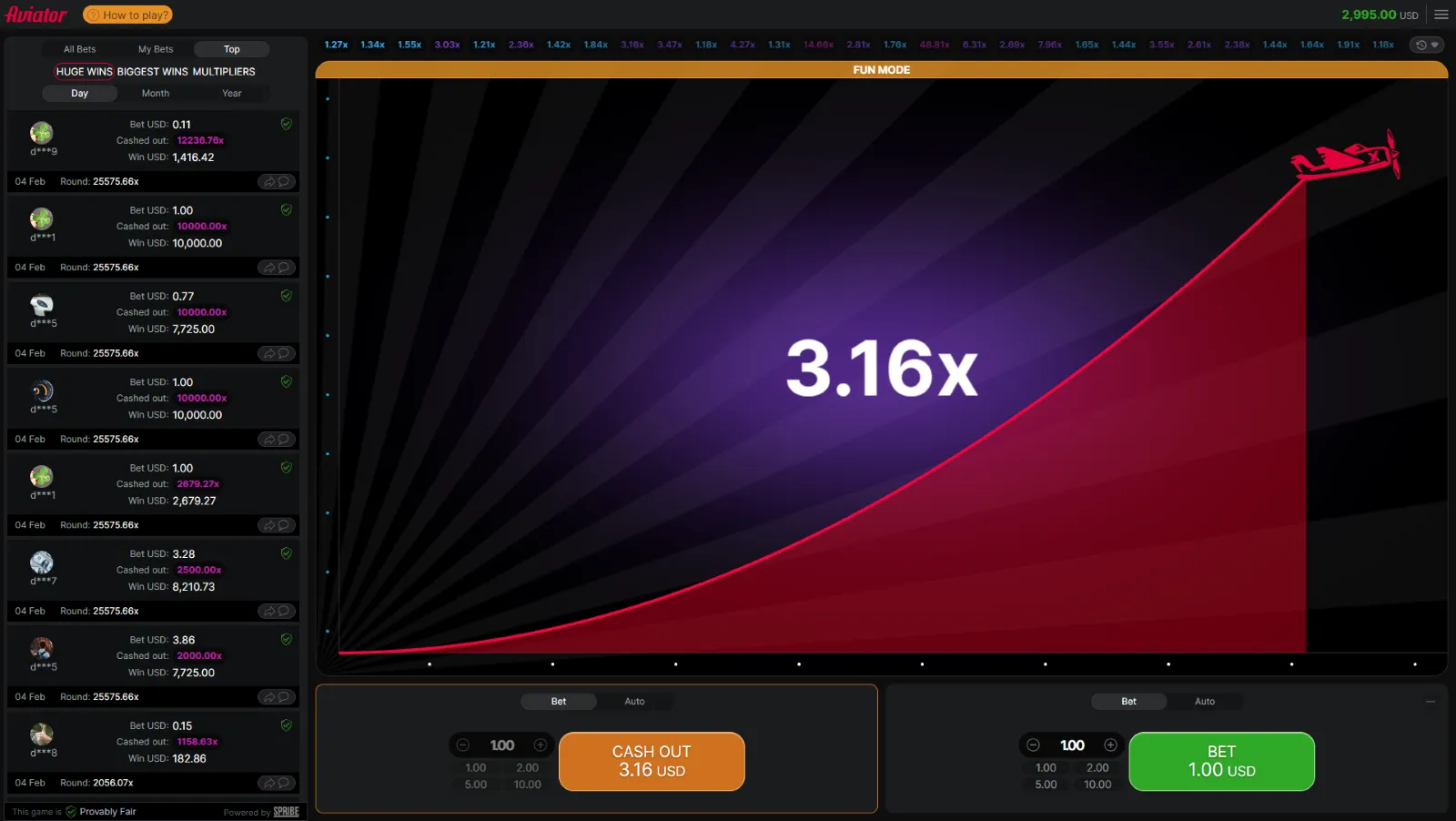Screen dimensions: 1456x821
Task: Click the 48.81x multiplier in history
Action: pyautogui.click(x=935, y=45)
